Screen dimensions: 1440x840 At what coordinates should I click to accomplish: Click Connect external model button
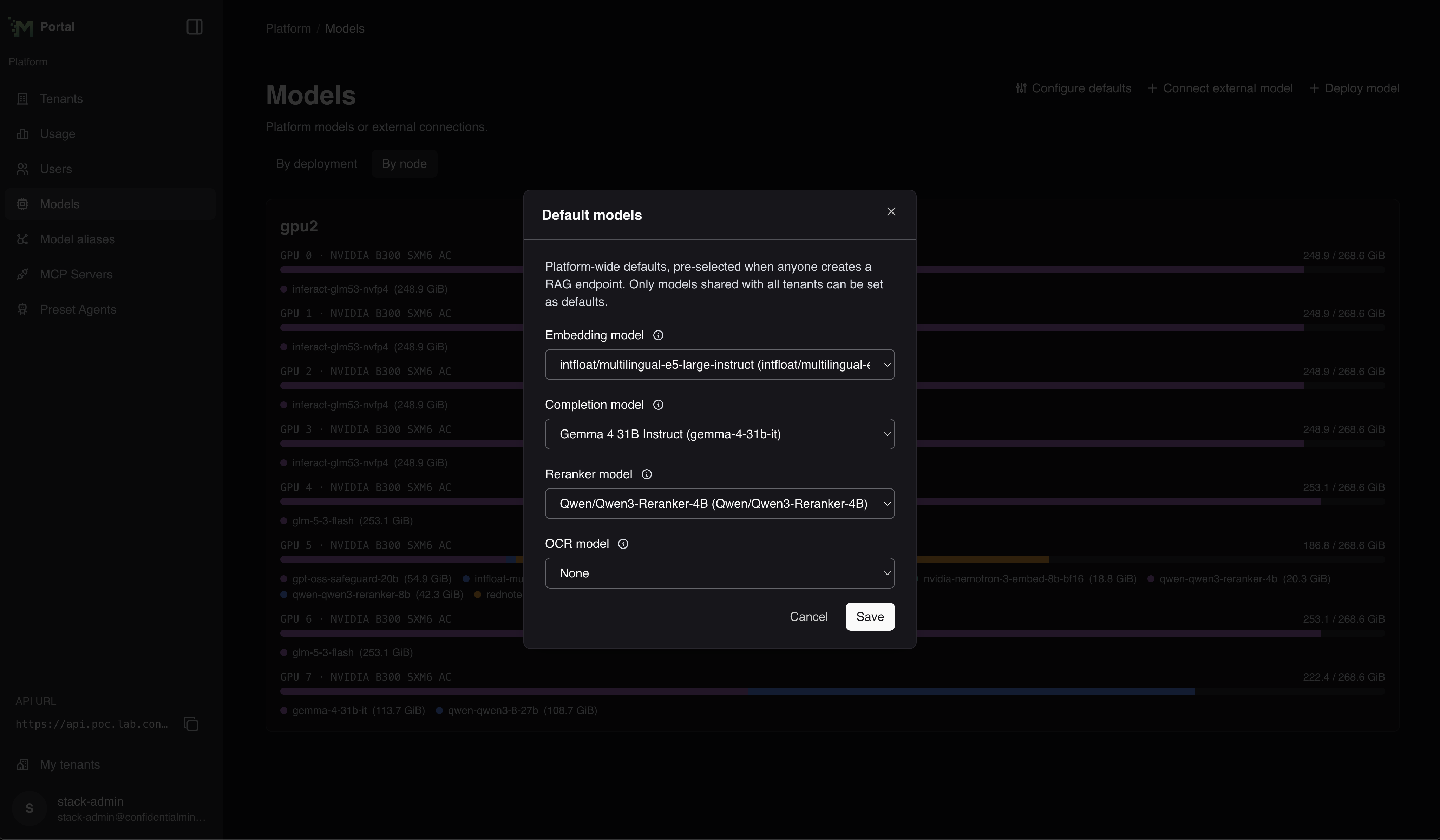1220,88
